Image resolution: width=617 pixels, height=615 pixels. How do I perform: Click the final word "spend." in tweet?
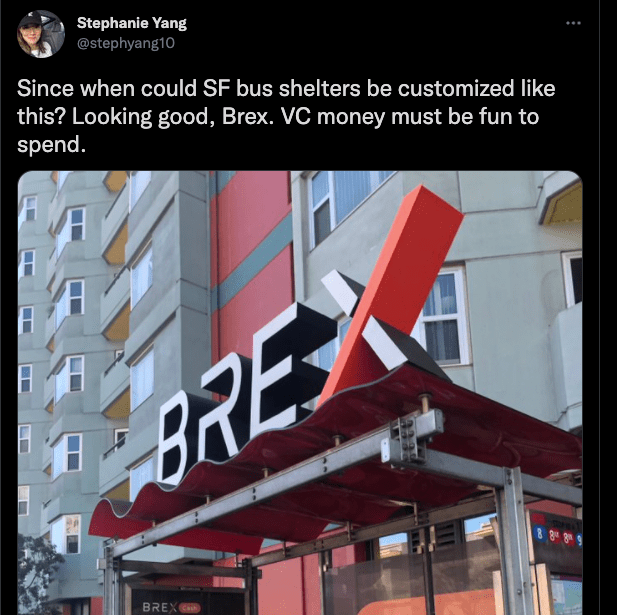pos(51,146)
